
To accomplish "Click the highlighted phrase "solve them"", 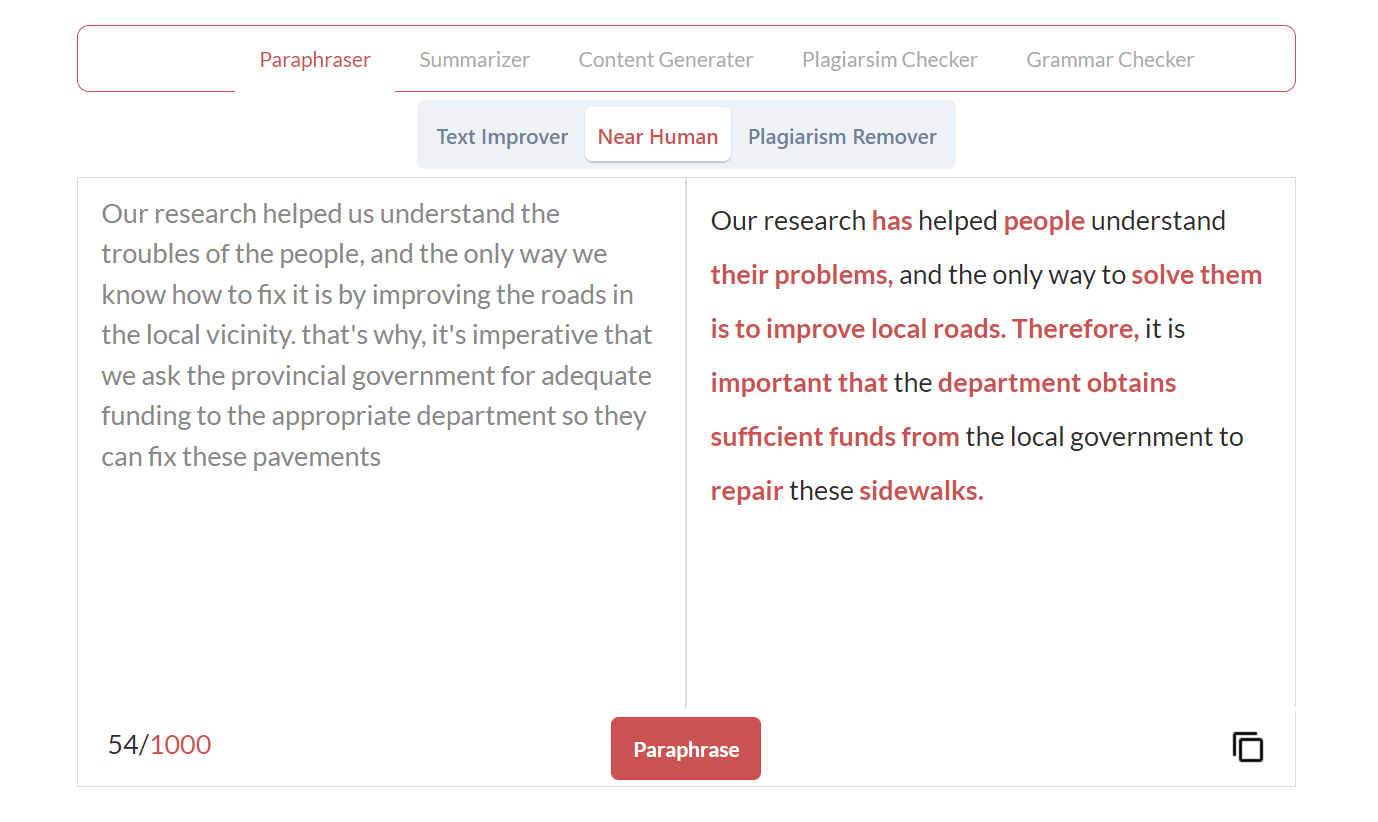I will [1197, 274].
